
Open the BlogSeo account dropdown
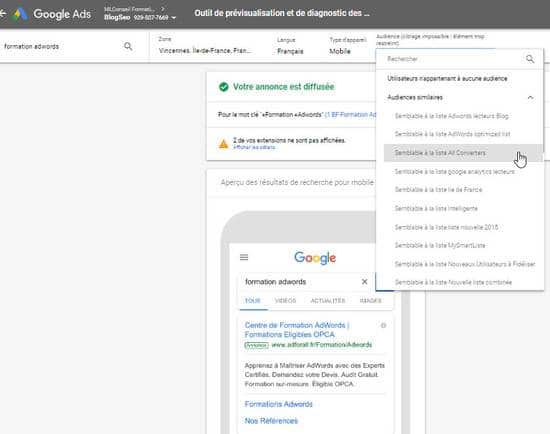(x=140, y=17)
